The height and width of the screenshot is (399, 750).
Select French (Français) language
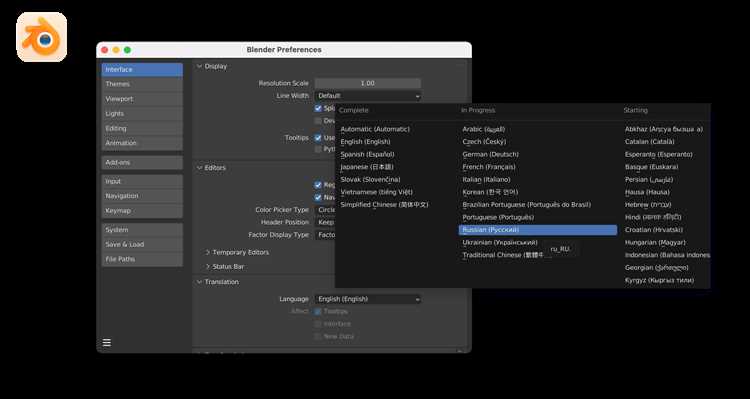489,167
